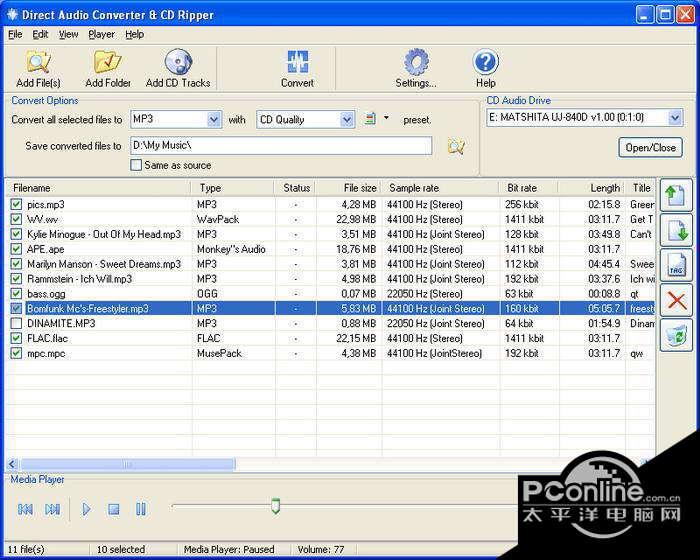
Task: Uncheck Kylie Minogue - Out Of My Head.mp3 checkbox
Action: tap(16, 234)
